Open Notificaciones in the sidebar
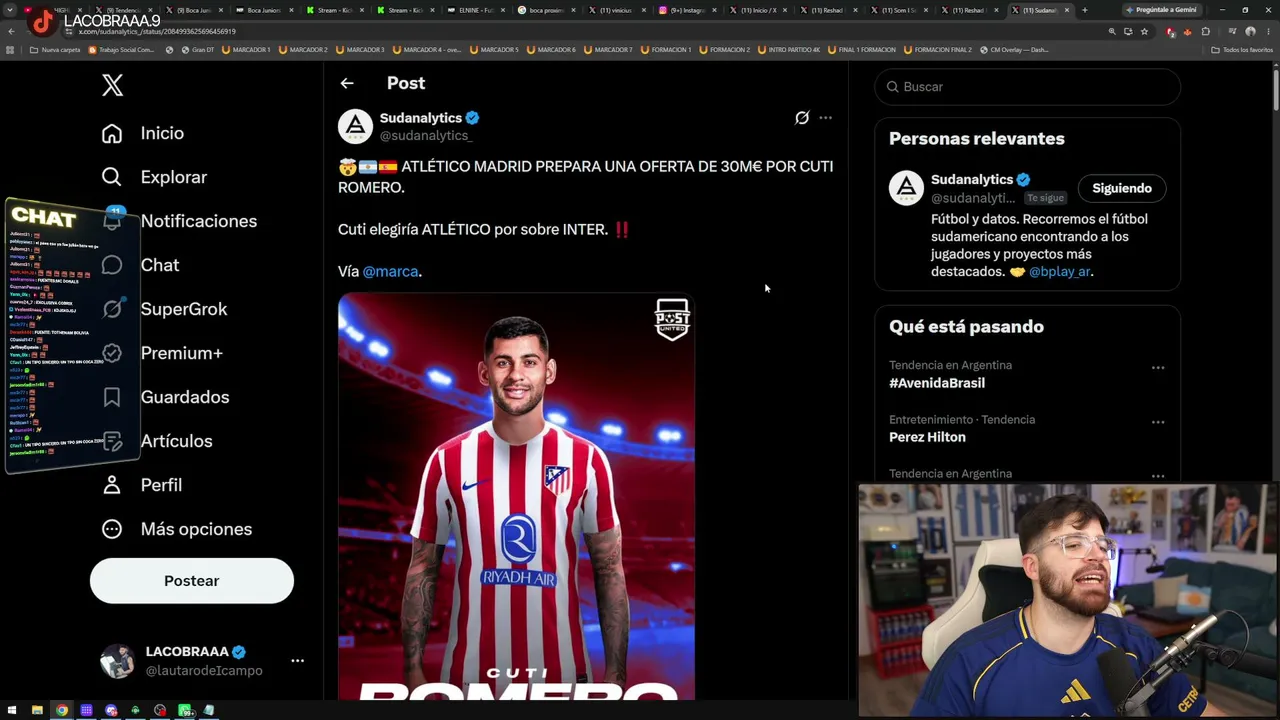Viewport: 1280px width, 720px height. 179,221
